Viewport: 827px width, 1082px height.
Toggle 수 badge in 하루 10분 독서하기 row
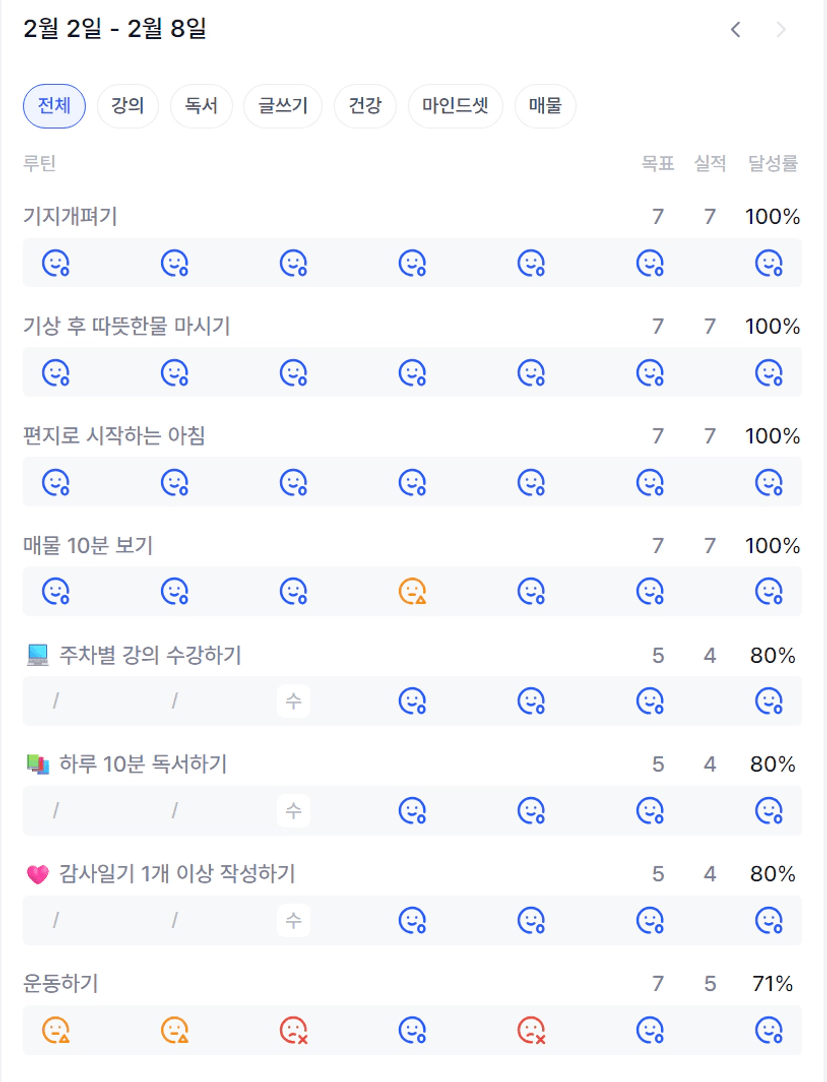[x=293, y=811]
